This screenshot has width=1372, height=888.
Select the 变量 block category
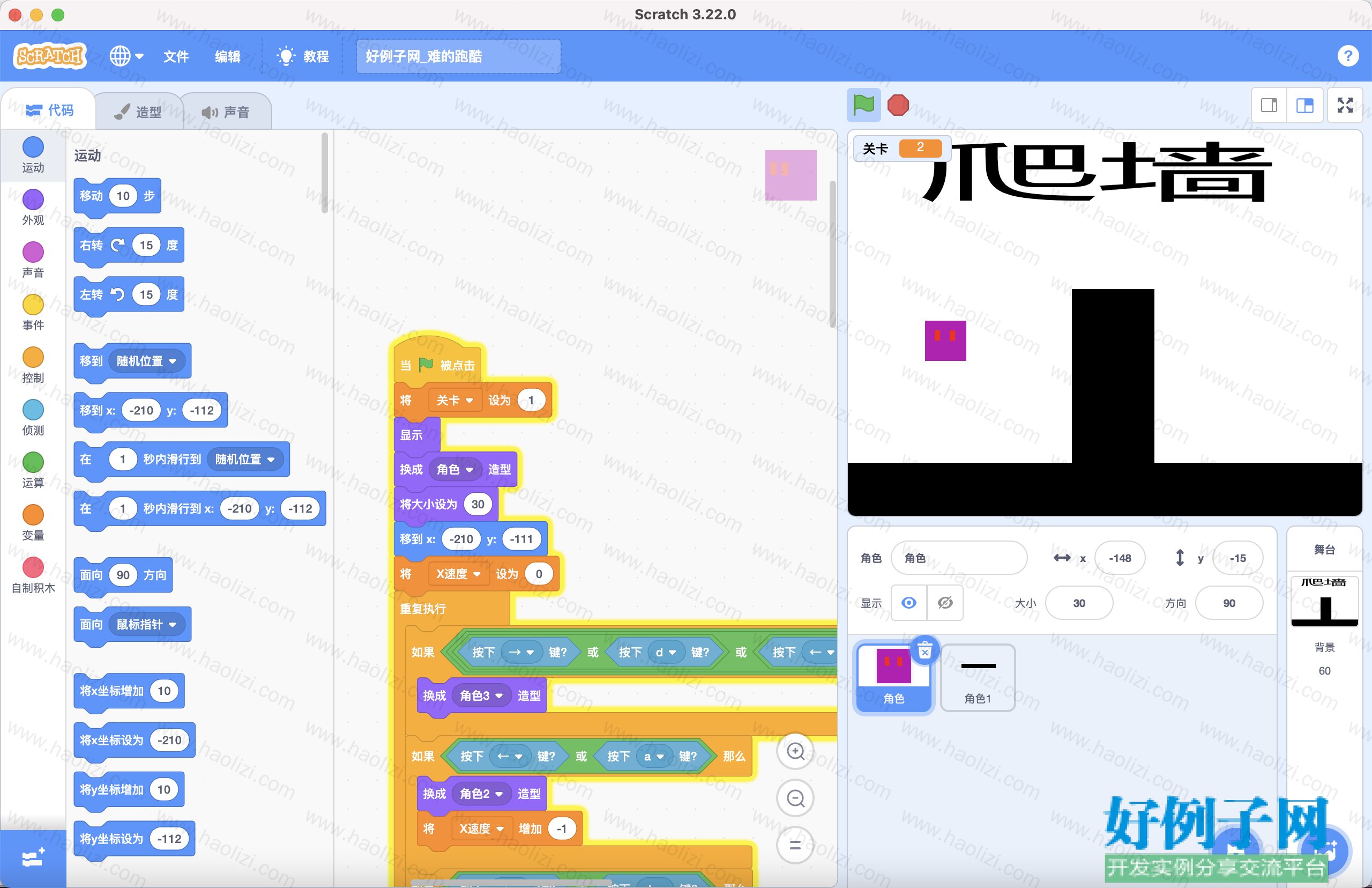pyautogui.click(x=33, y=522)
